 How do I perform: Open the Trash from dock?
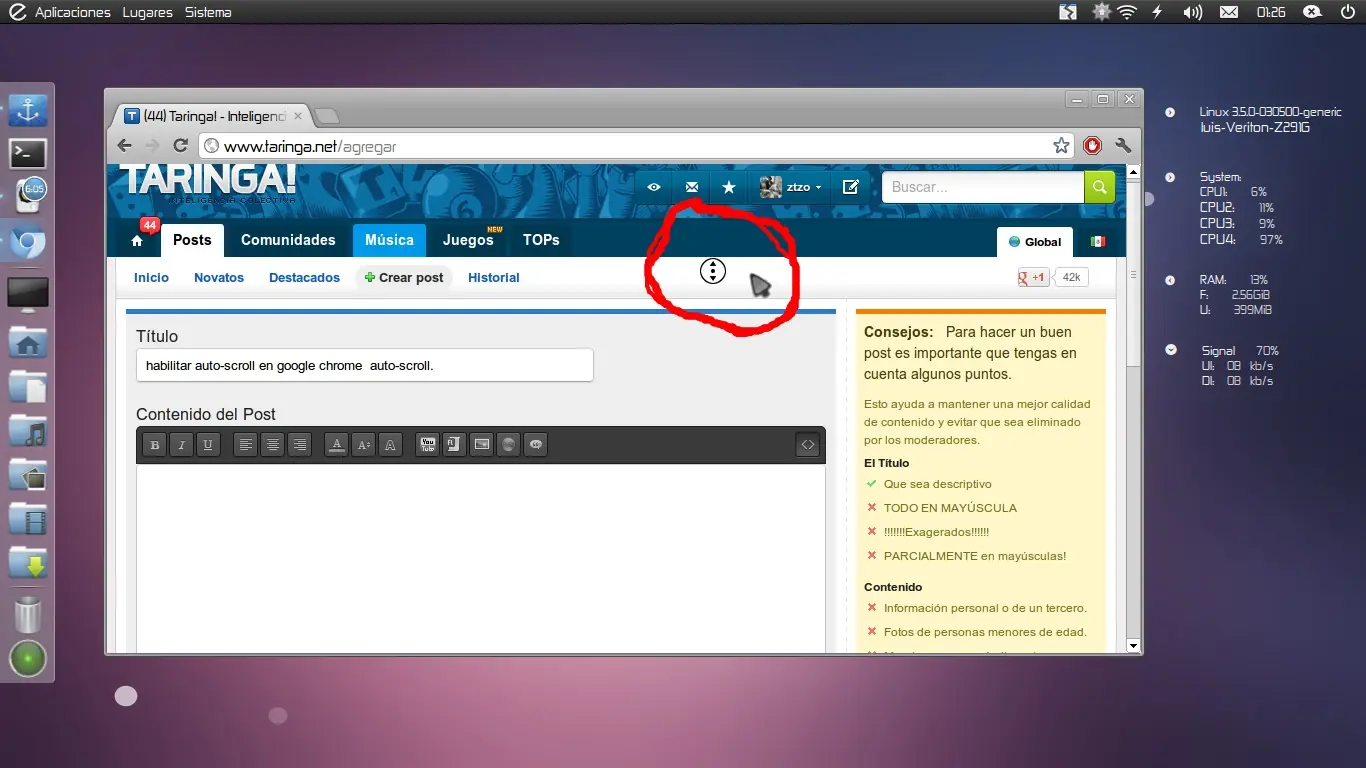(28, 613)
